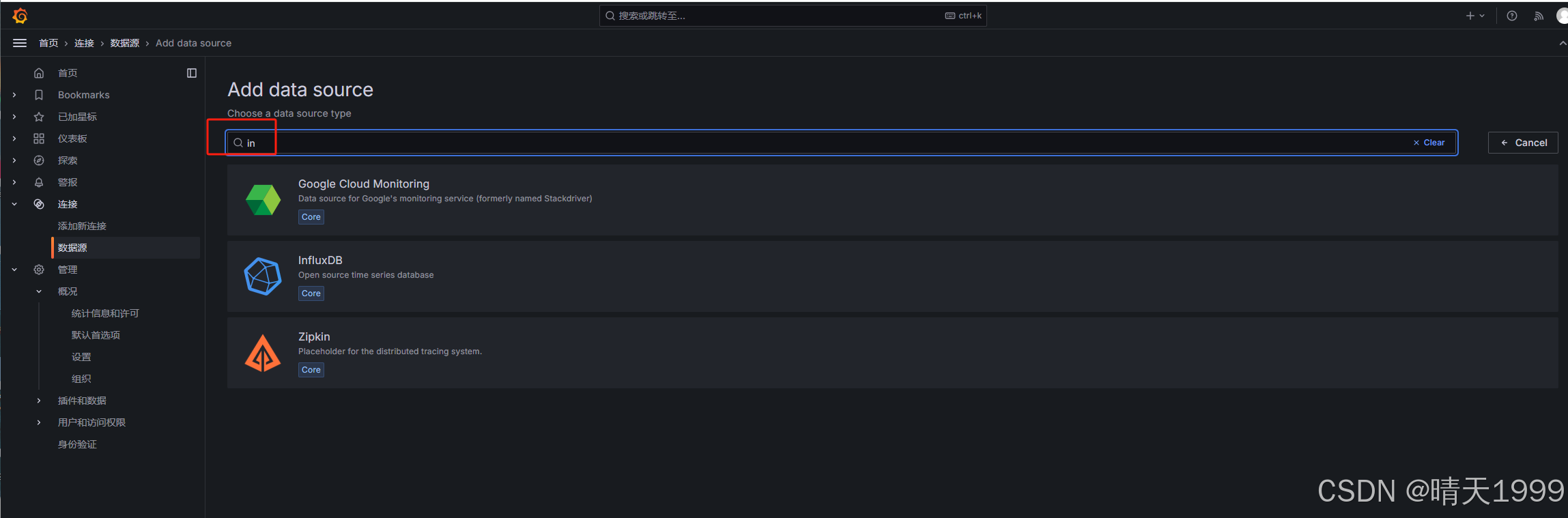Click Core badge under InfluxDB
Viewport: 1568px width, 518px height.
click(311, 293)
